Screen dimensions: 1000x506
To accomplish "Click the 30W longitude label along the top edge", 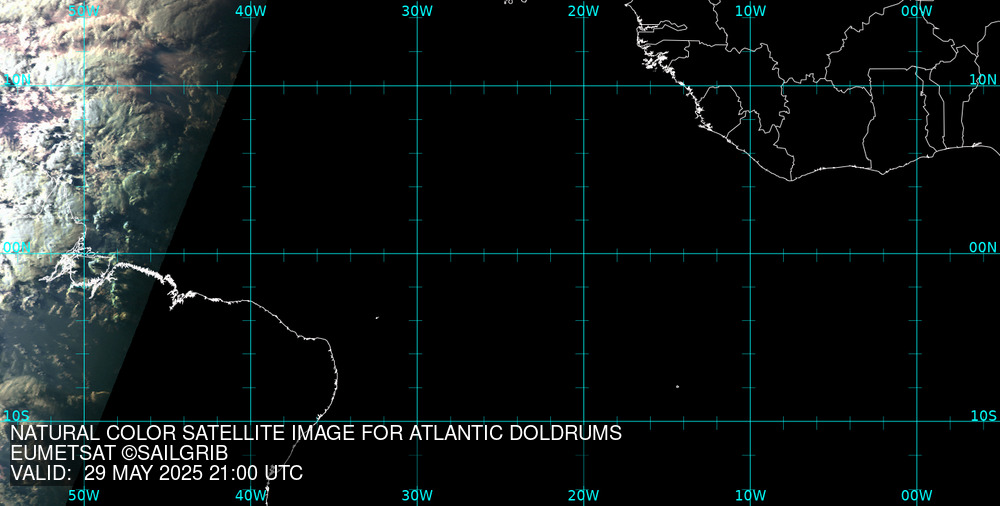I will click(x=417, y=11).
